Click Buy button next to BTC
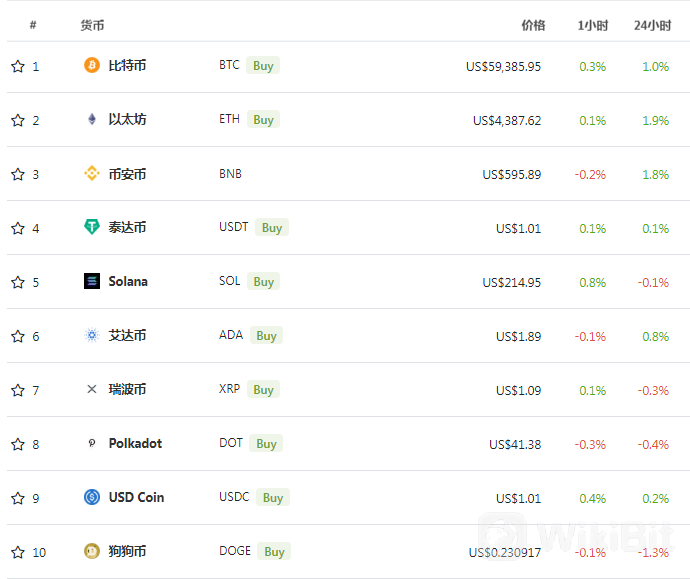The height and width of the screenshot is (579, 690). tap(263, 66)
